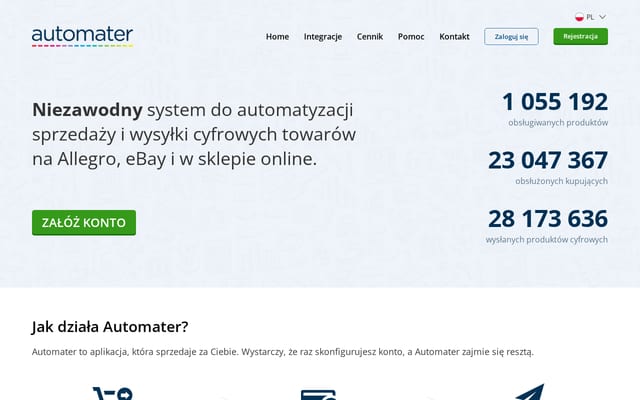
Task: Open the Home menu item
Action: [x=277, y=37]
